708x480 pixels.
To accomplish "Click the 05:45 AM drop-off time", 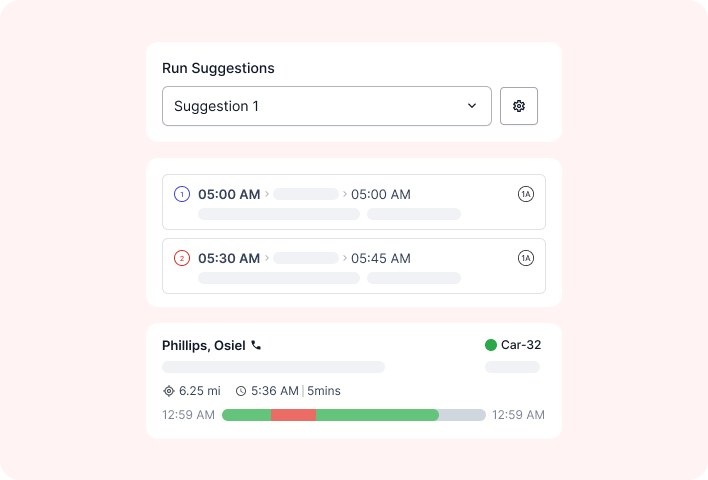I will click(x=381, y=258).
